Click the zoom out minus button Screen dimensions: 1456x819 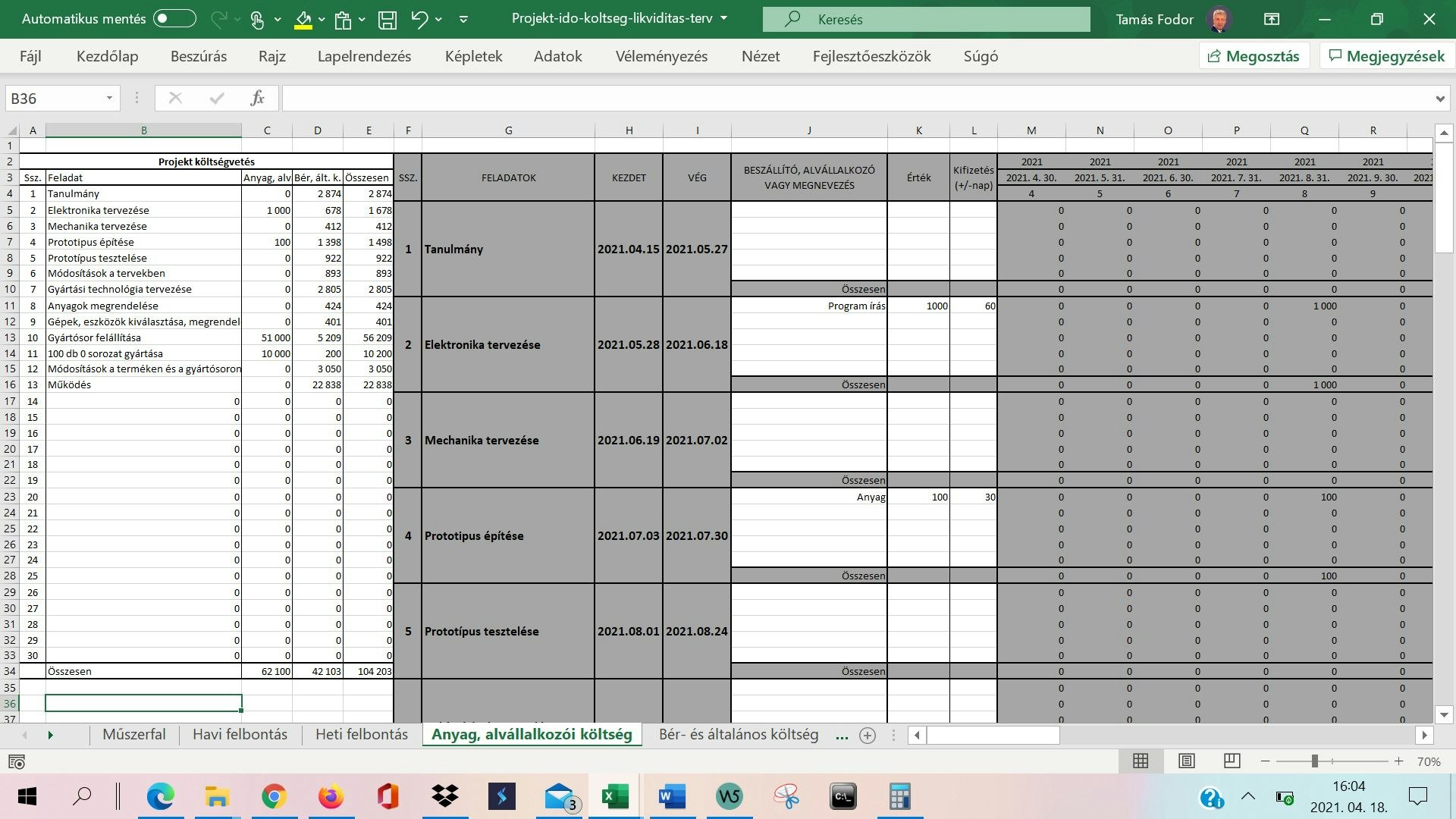point(1265,761)
